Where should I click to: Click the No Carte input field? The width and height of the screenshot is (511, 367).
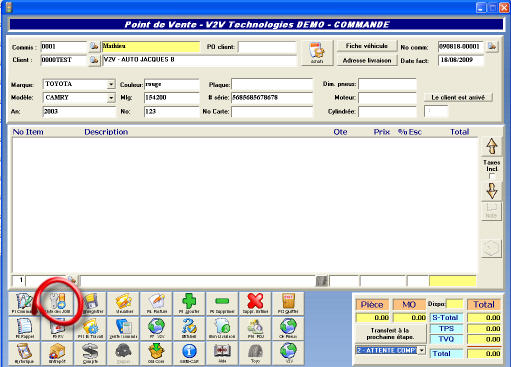pos(272,112)
